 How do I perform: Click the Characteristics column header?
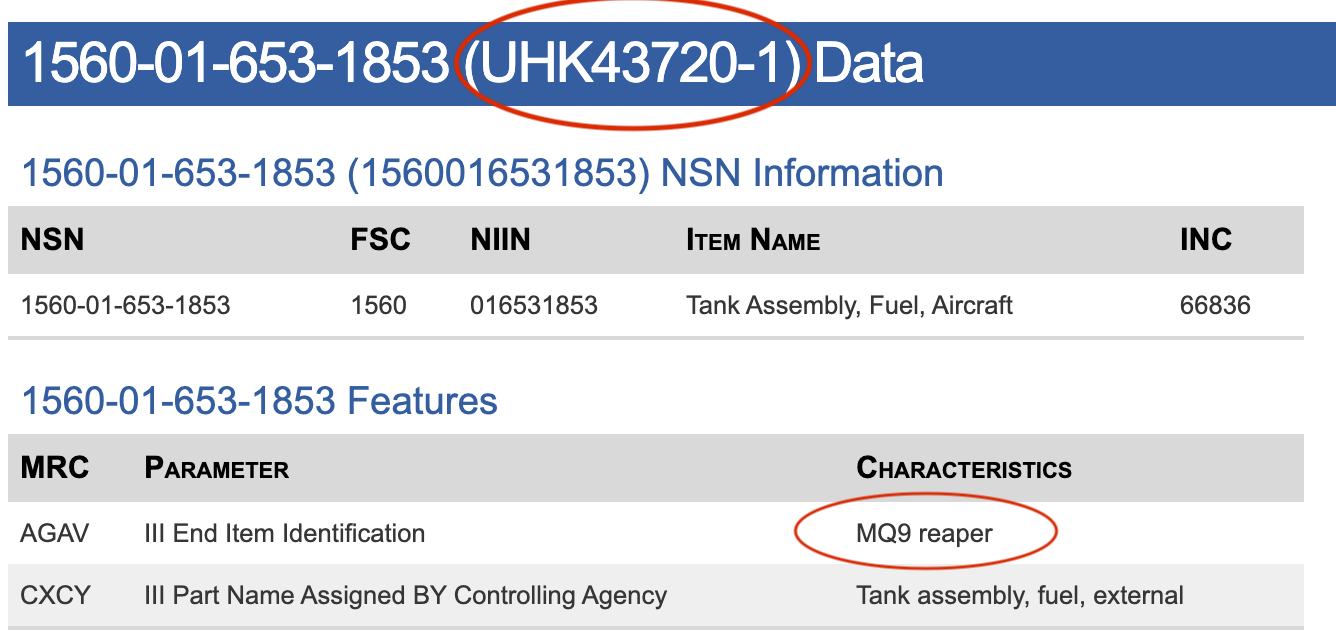(x=964, y=468)
